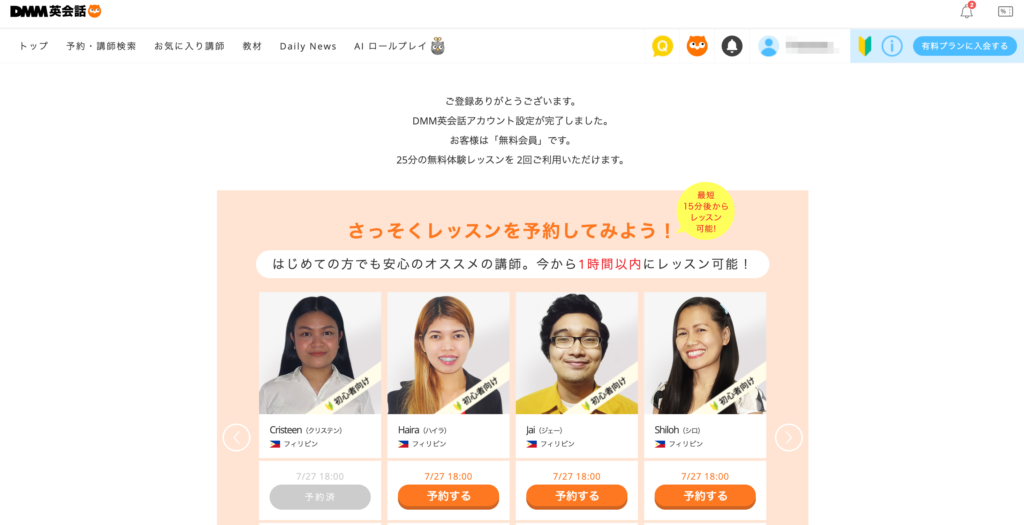
Task: Click the AI ロールプレイ owl icon
Action: click(x=438, y=46)
